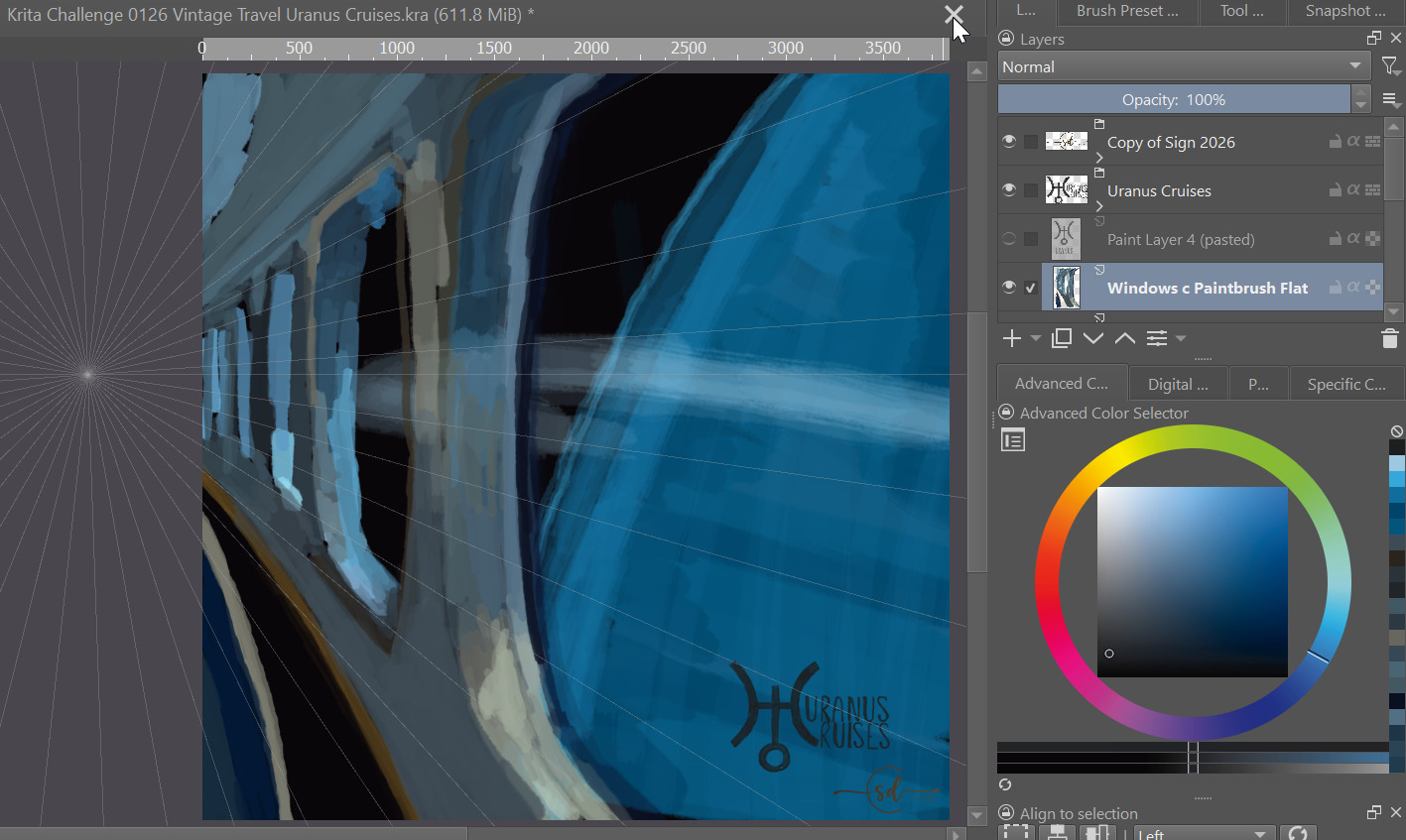The height and width of the screenshot is (840, 1406).
Task: Expand the Uranus Cruises group layer
Action: point(1099,206)
